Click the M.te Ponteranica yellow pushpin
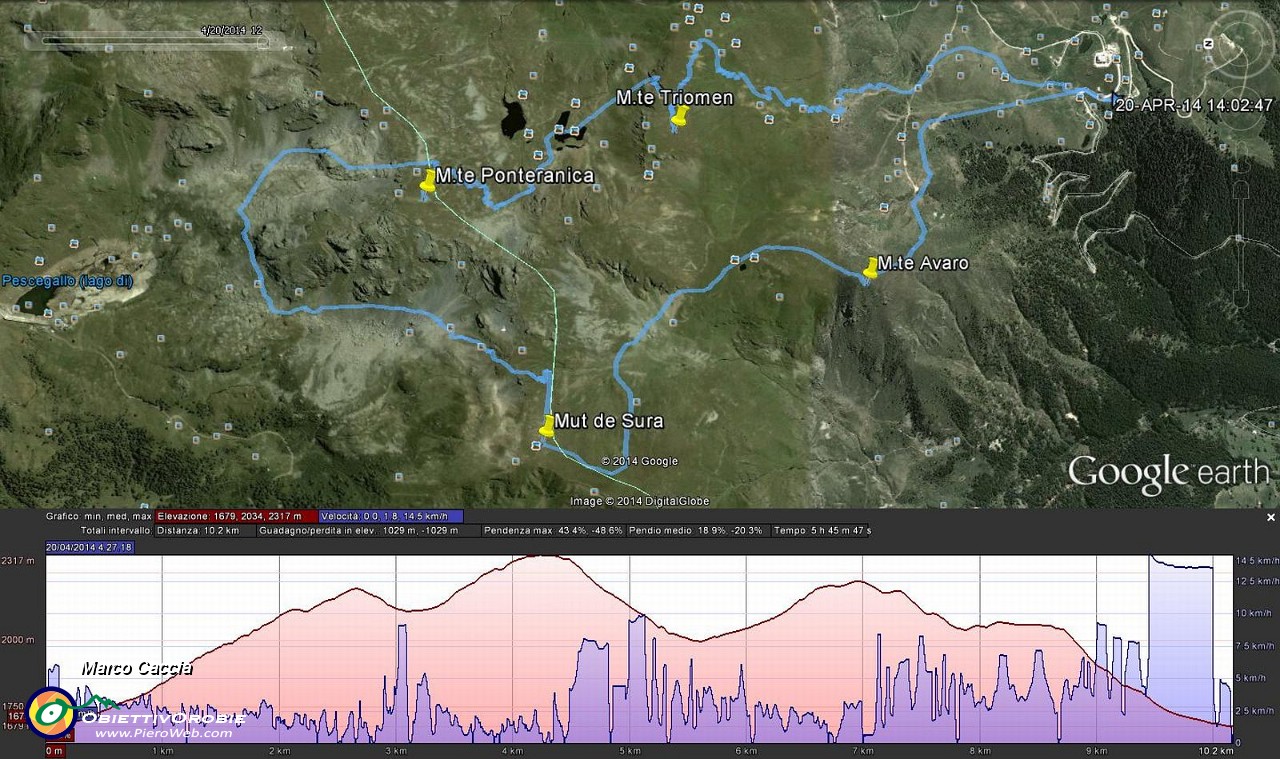The height and width of the screenshot is (759, 1280). click(428, 181)
